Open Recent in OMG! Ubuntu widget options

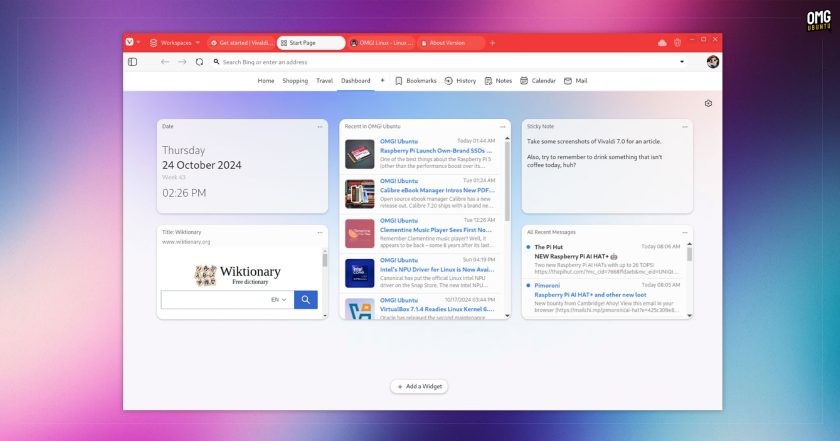[x=502, y=127]
